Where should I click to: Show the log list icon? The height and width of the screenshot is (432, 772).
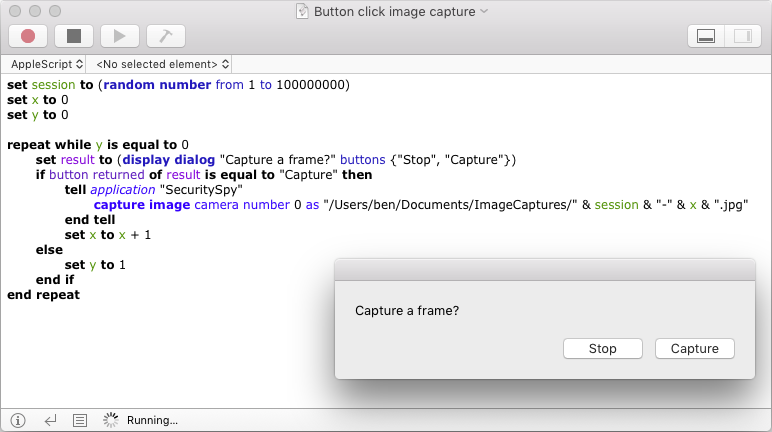80,420
